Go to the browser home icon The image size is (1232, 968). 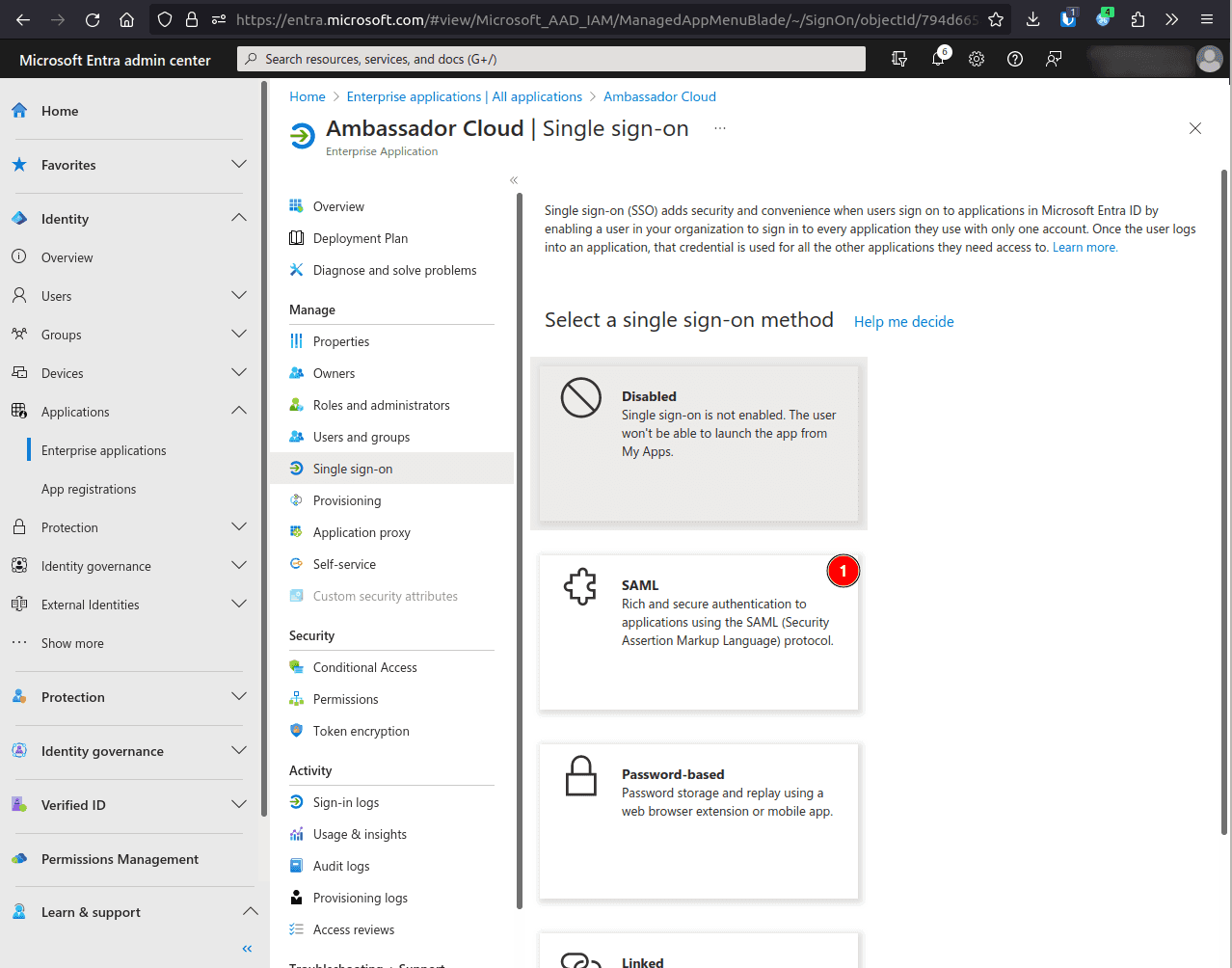click(x=126, y=19)
